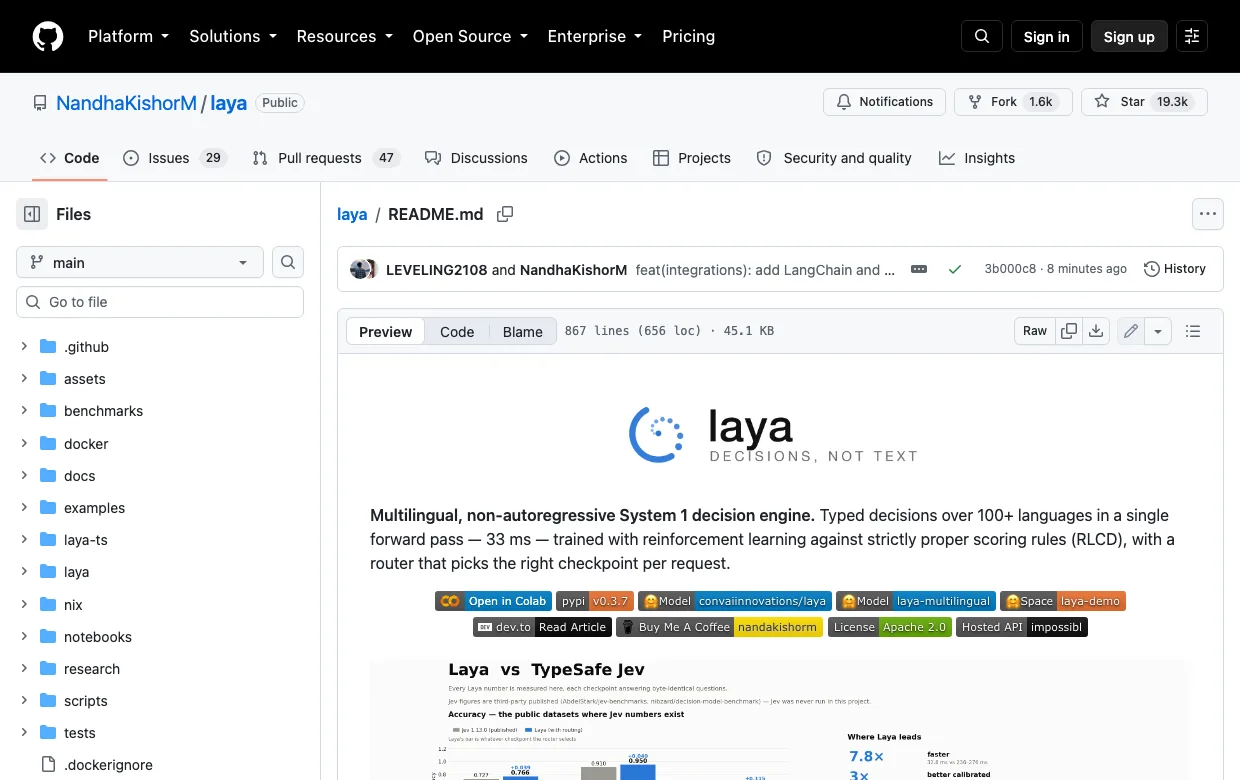Expand the docker folder
Viewport: 1240px width, 780px height.
point(24,443)
